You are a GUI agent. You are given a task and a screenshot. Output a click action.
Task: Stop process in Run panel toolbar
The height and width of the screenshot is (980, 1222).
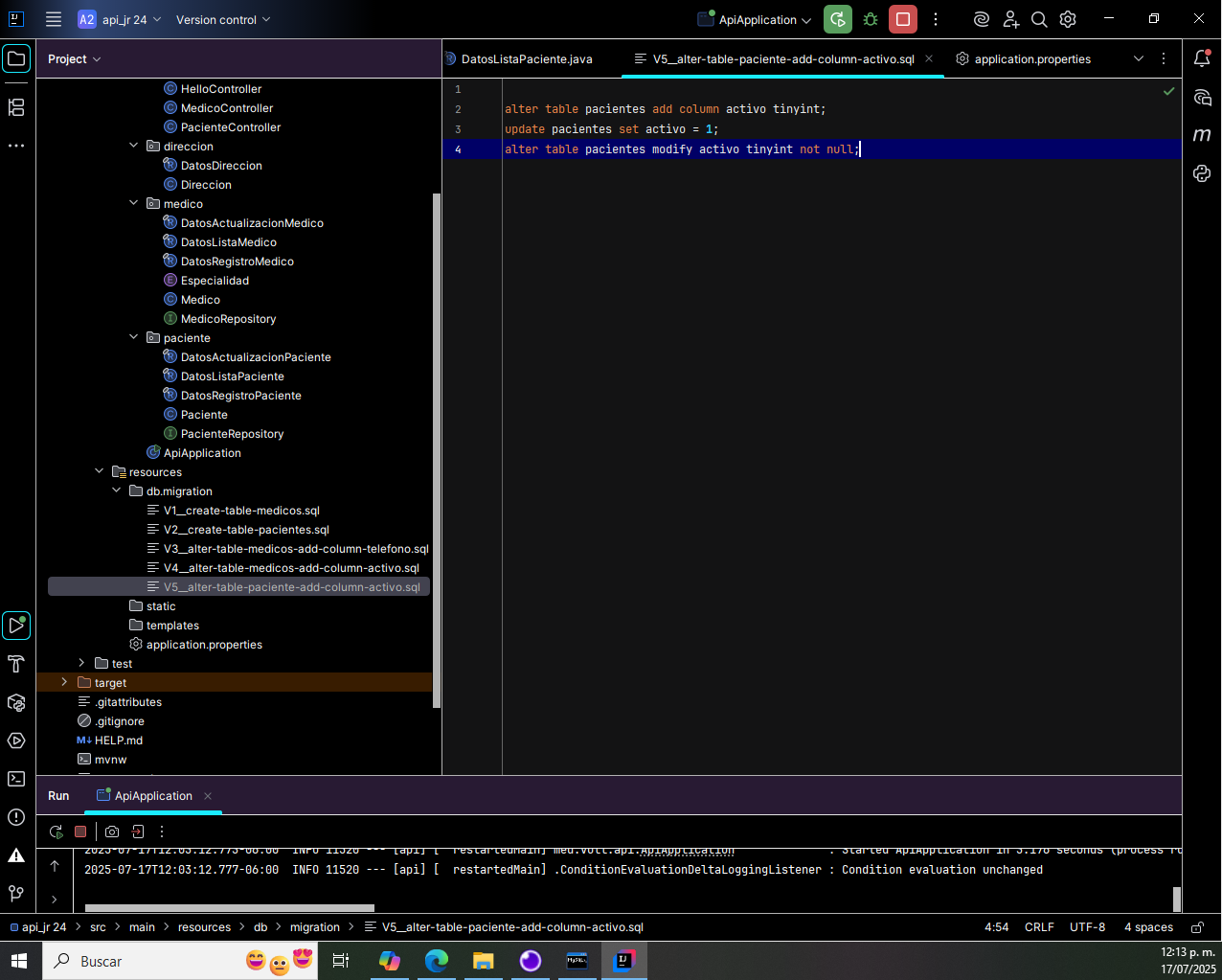click(x=80, y=832)
